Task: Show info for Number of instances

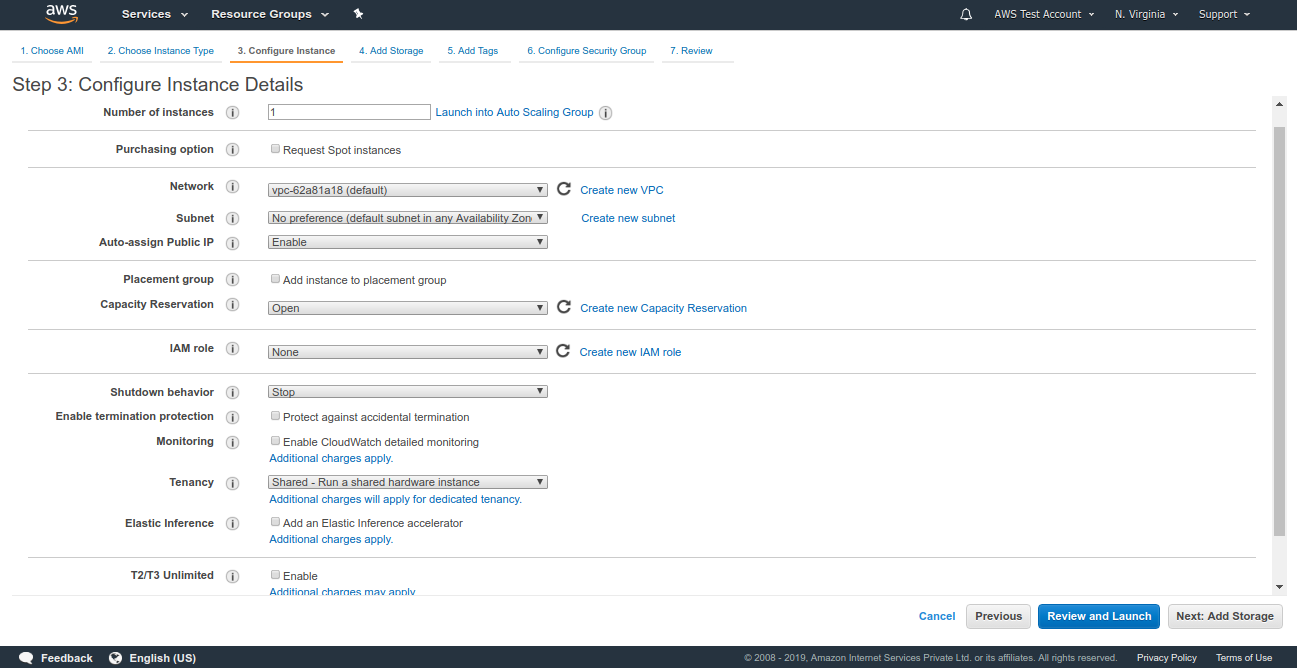Action: [x=233, y=113]
